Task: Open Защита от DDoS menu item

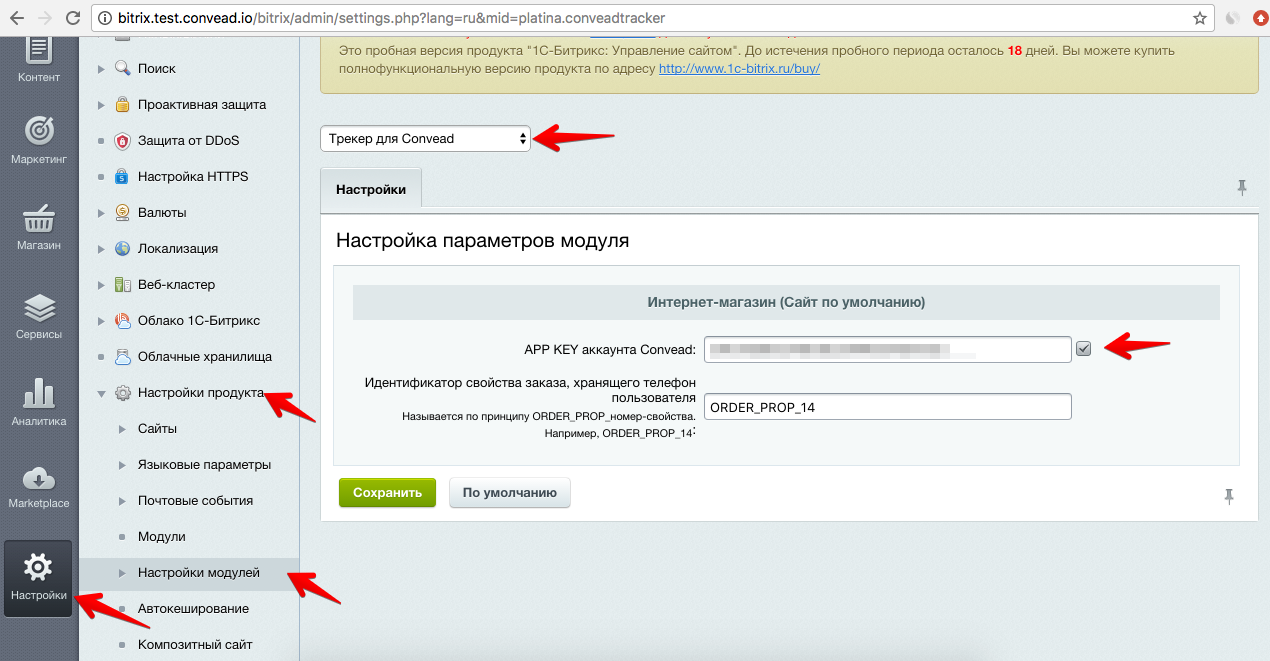Action: pos(189,141)
